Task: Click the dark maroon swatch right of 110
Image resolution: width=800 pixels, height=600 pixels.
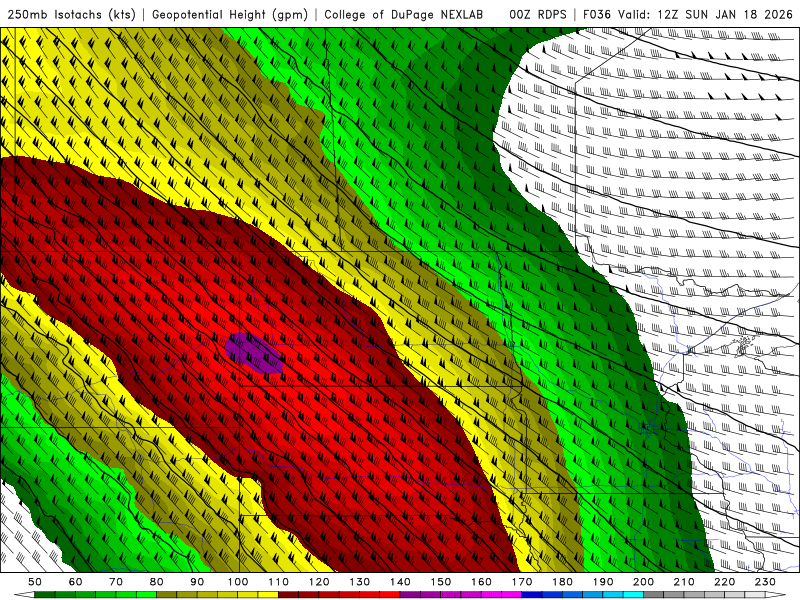Action: pos(289,595)
